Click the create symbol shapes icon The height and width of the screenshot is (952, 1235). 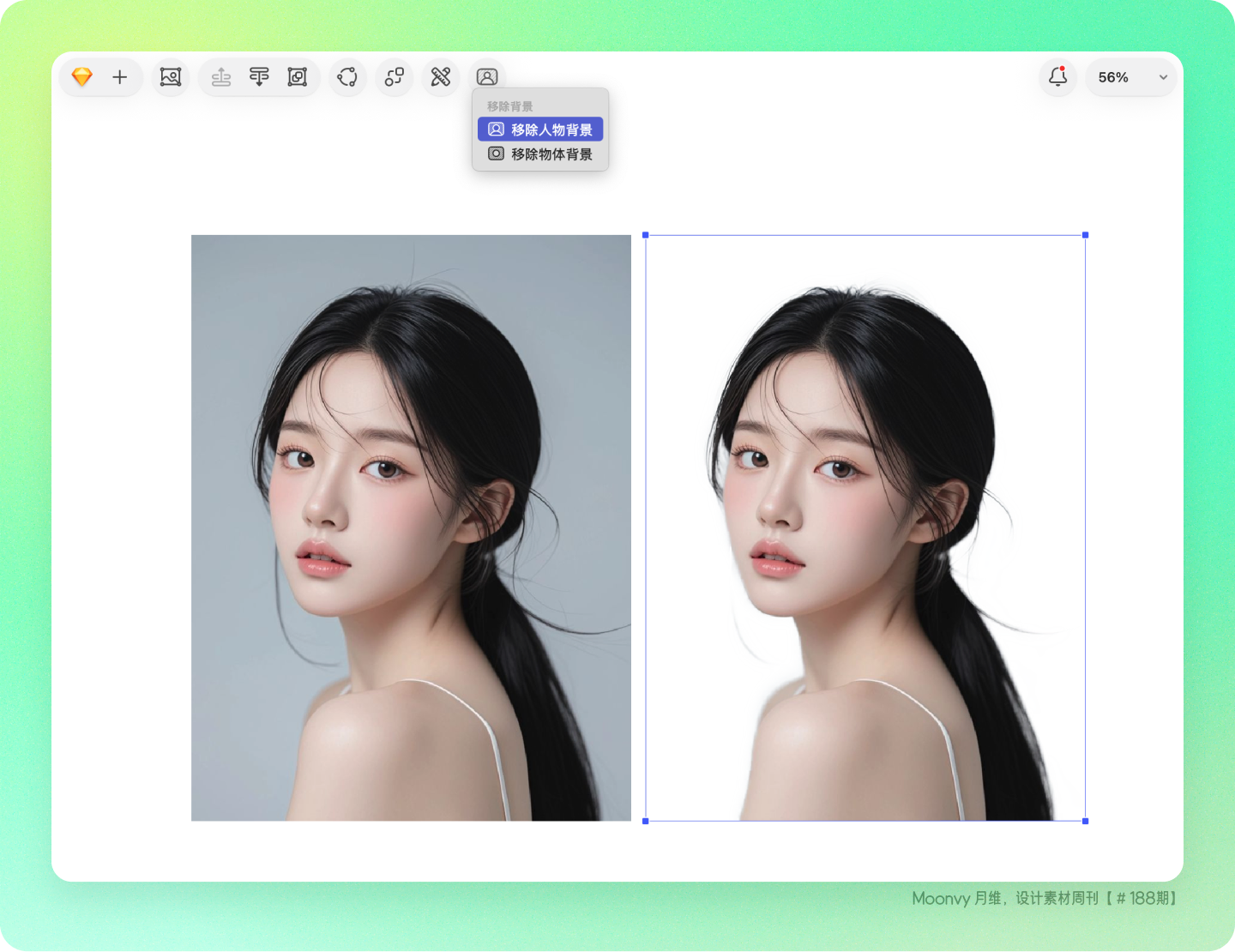[x=395, y=77]
